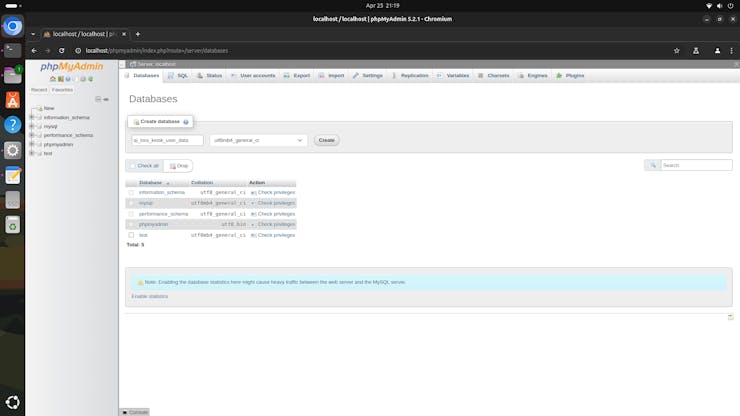Tick the checkbox for performance_schema row
Viewport: 740px width, 416px height.
[x=131, y=214]
